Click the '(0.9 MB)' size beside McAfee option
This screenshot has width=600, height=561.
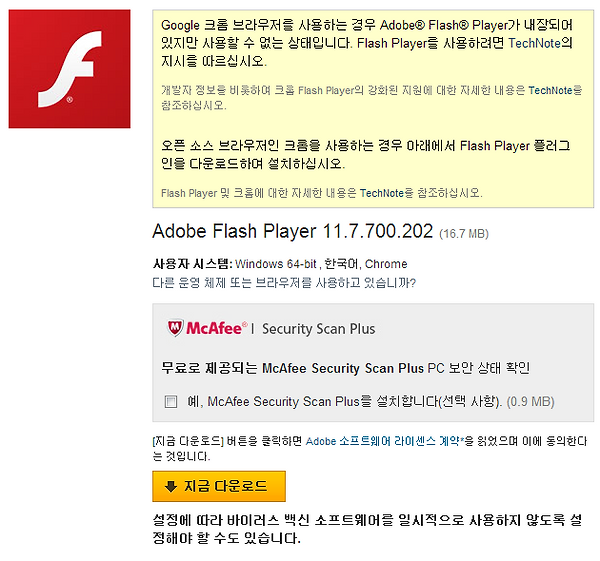pos(530,401)
